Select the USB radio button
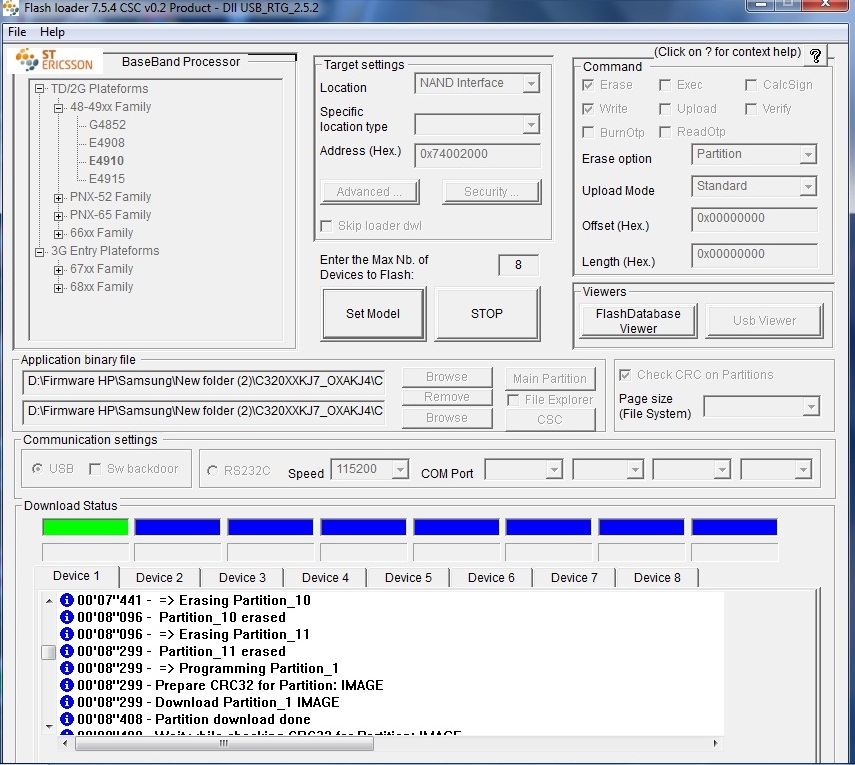The width and height of the screenshot is (855, 765). (x=38, y=469)
